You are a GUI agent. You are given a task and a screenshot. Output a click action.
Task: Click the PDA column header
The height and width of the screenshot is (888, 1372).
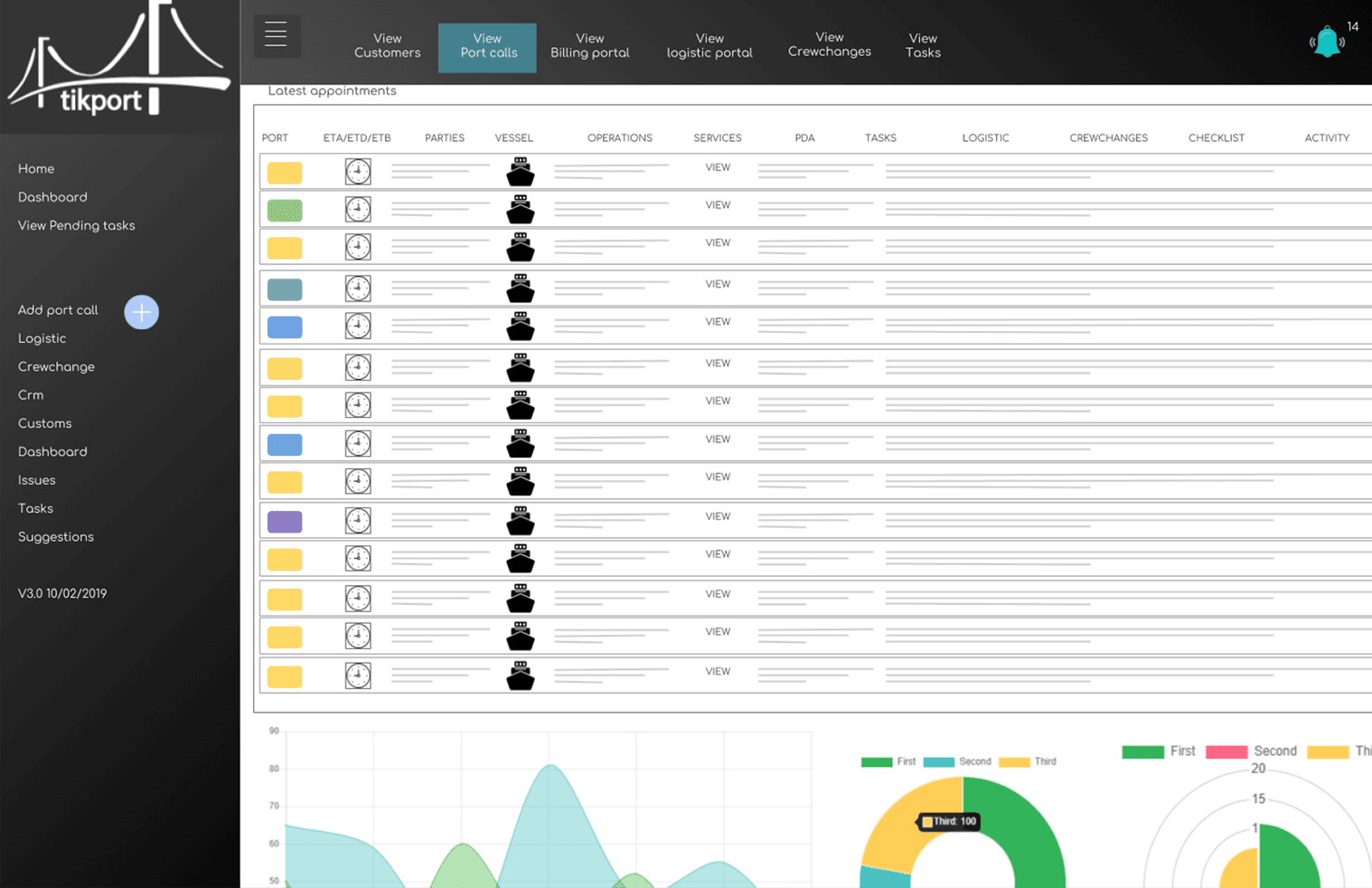coord(804,138)
